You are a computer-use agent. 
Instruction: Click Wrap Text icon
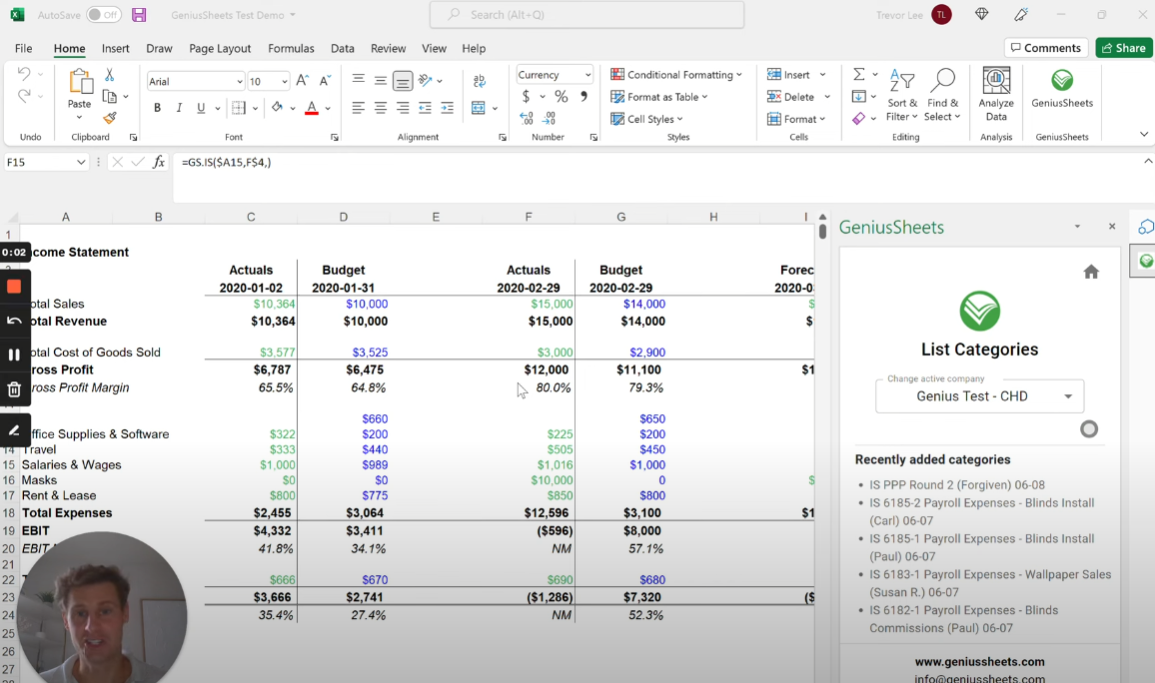tap(479, 81)
